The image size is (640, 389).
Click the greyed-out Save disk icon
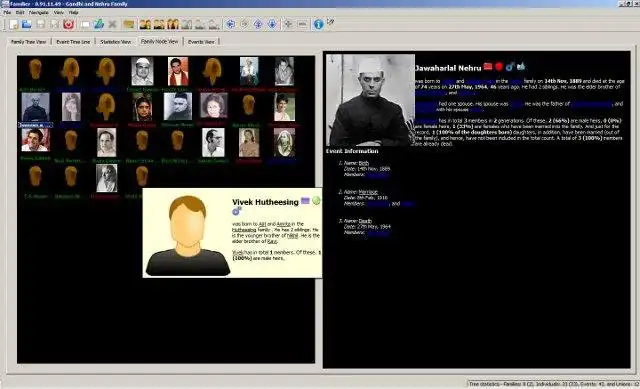[x=40, y=24]
